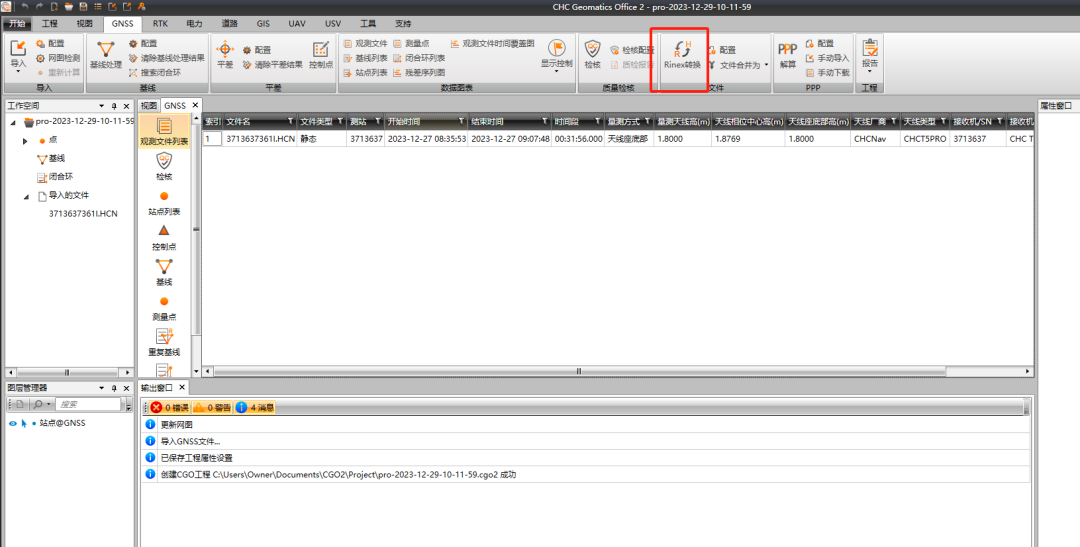
Task: Click the Rinex转换 conversion button
Action: click(682, 55)
